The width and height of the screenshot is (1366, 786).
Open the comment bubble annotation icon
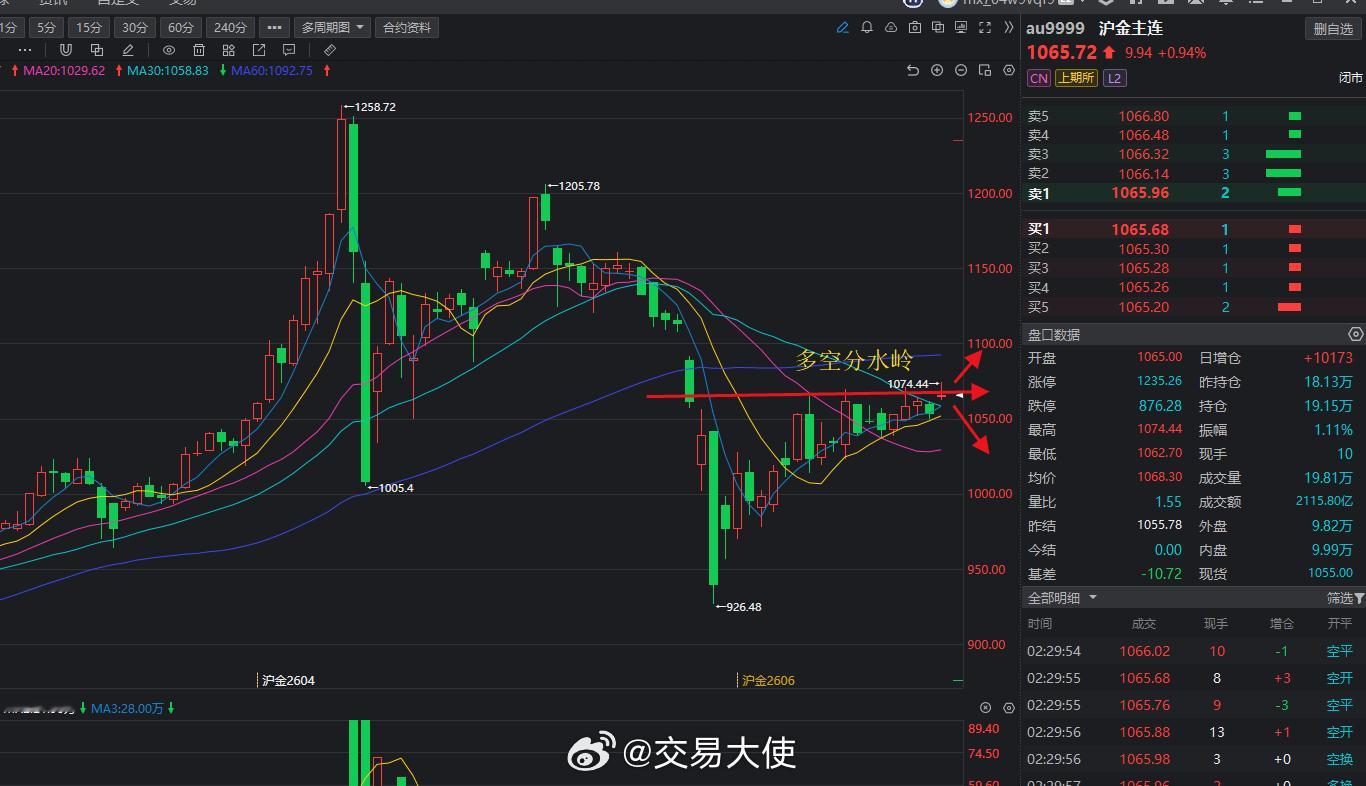pyautogui.click(x=289, y=49)
